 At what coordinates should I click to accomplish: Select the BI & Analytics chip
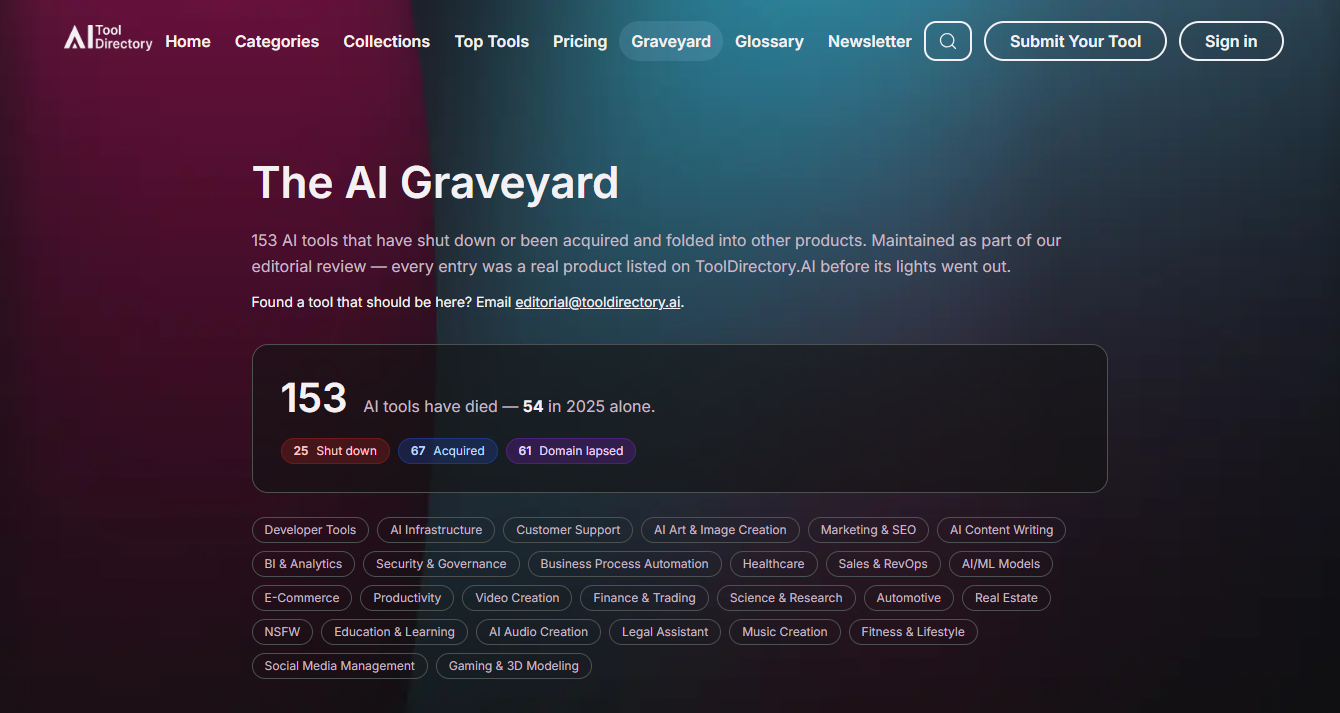[x=303, y=564]
